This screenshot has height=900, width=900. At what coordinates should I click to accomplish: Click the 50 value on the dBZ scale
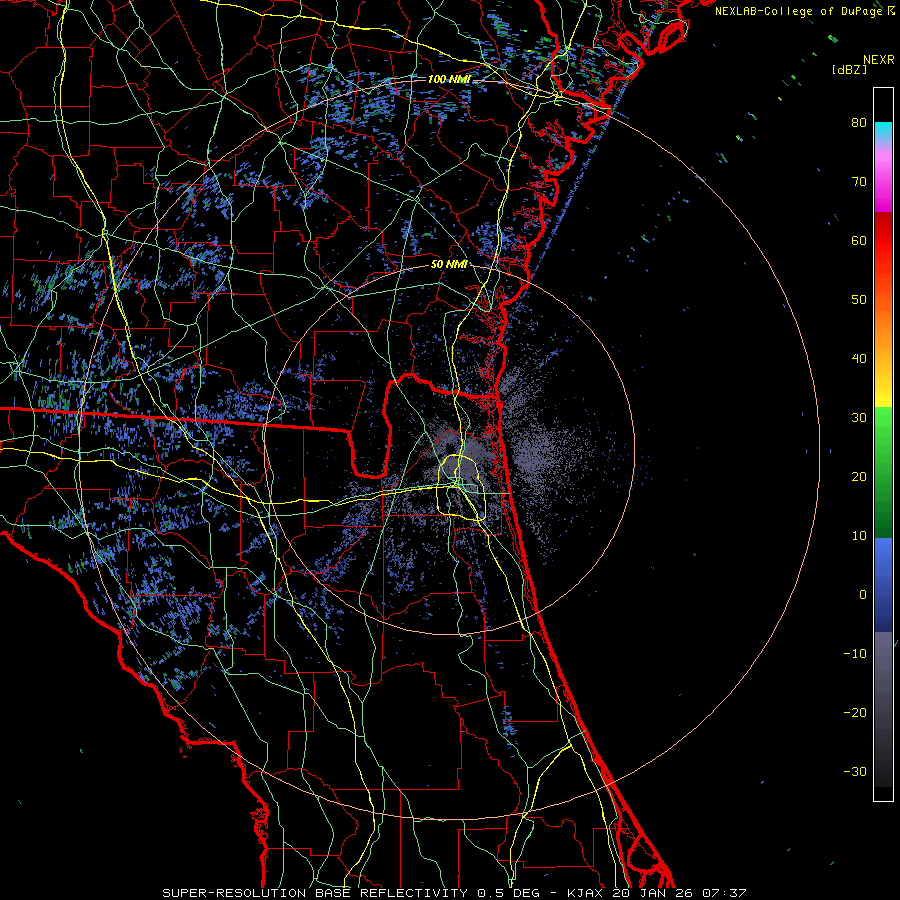[x=859, y=300]
